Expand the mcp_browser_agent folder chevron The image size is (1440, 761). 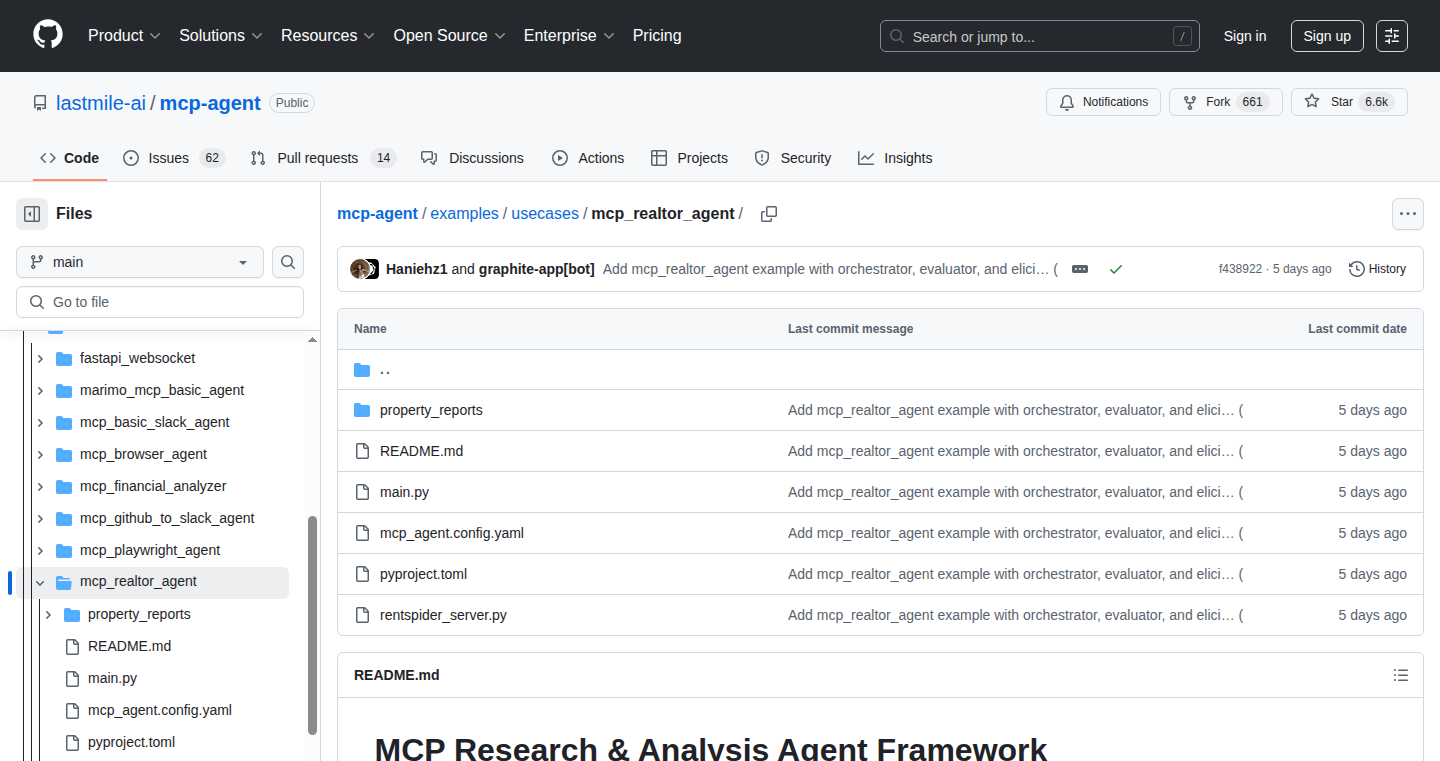click(40, 454)
